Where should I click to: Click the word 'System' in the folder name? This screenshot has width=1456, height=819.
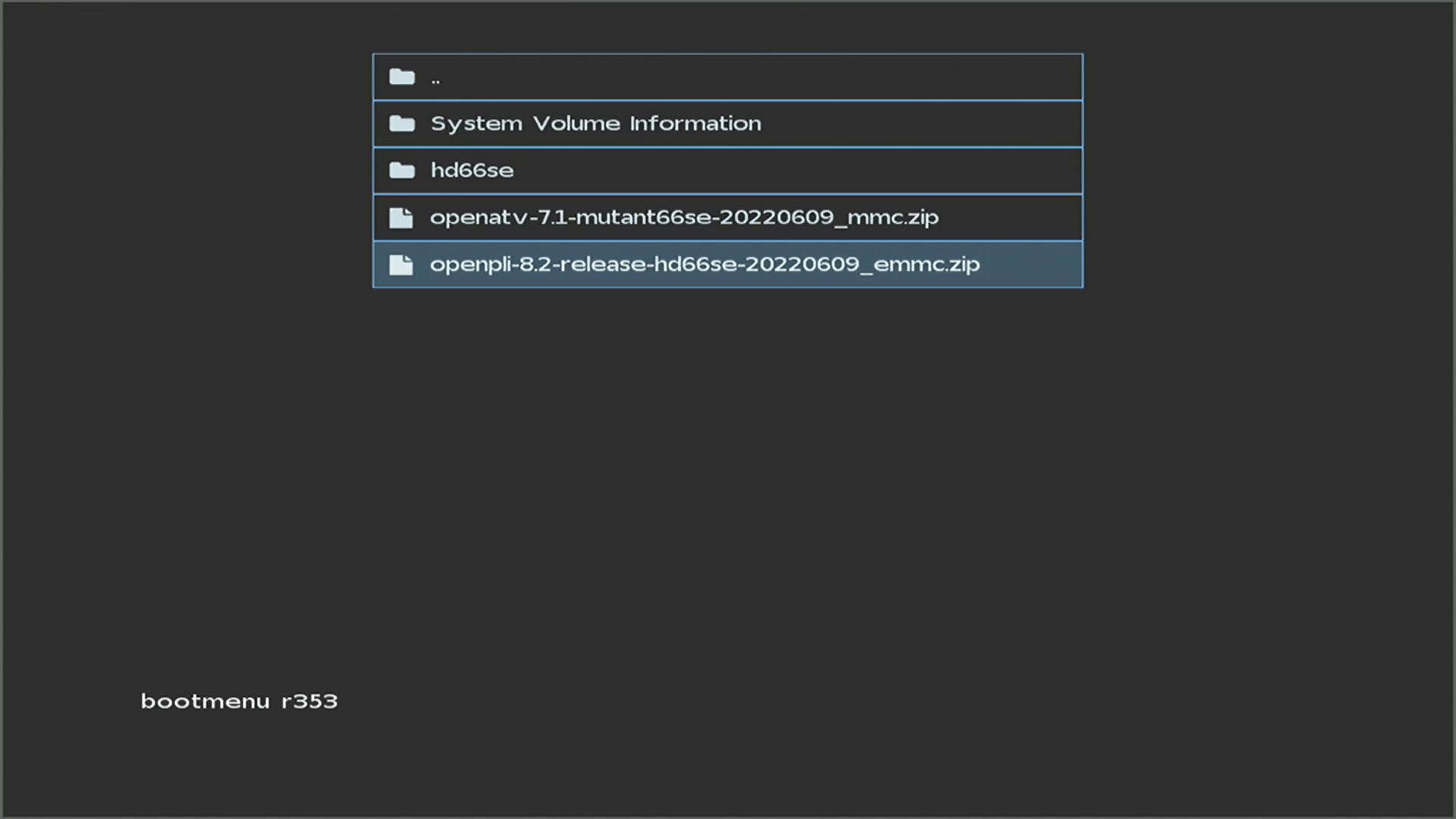pos(476,124)
